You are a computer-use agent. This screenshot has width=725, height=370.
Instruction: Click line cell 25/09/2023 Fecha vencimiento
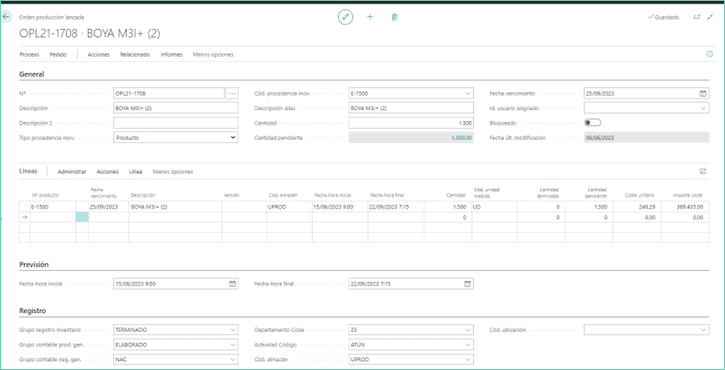[x=109, y=207]
